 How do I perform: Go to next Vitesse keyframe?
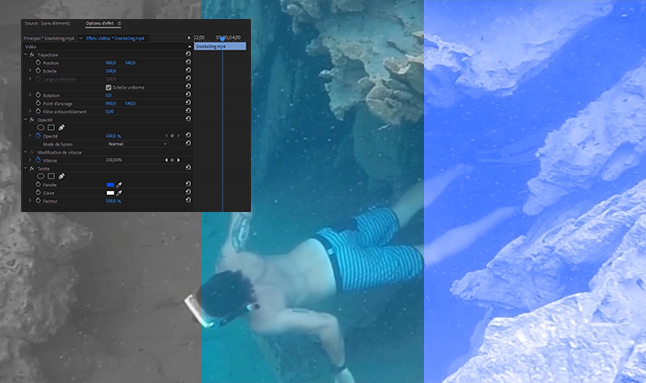178,160
